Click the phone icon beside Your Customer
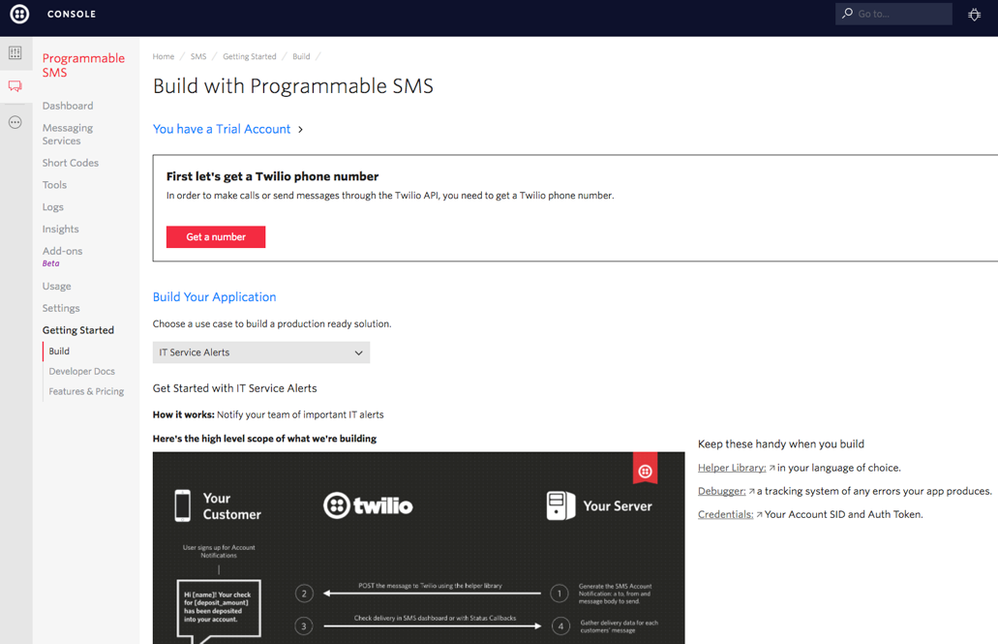The image size is (998, 644). coord(183,506)
